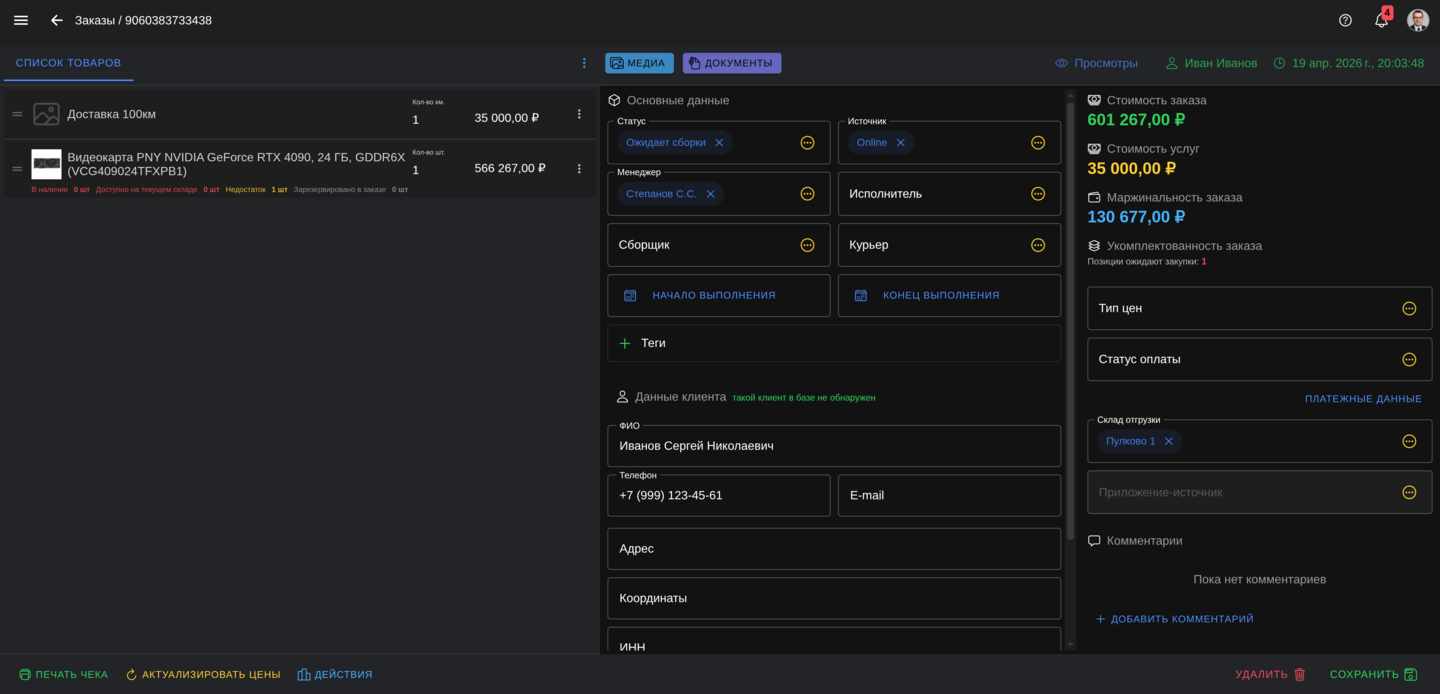Click the form's vertical scrollbar
1440x694 pixels.
coord(1071,320)
